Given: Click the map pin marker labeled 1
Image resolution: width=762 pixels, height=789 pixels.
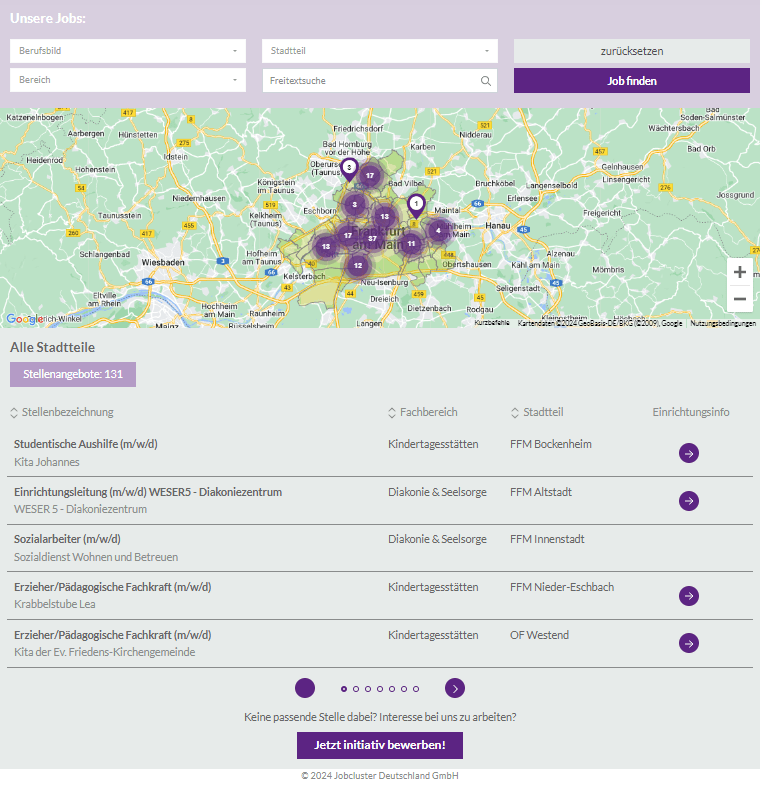Looking at the screenshot, I should [416, 204].
